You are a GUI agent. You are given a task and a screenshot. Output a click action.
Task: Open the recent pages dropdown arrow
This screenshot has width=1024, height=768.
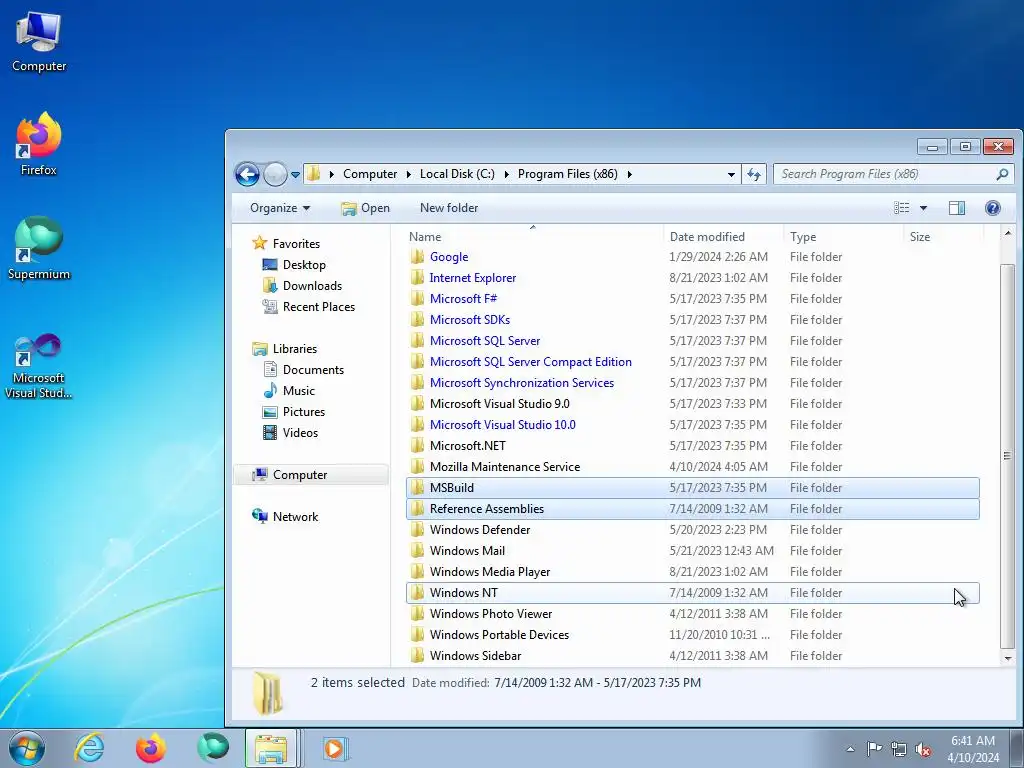(295, 175)
